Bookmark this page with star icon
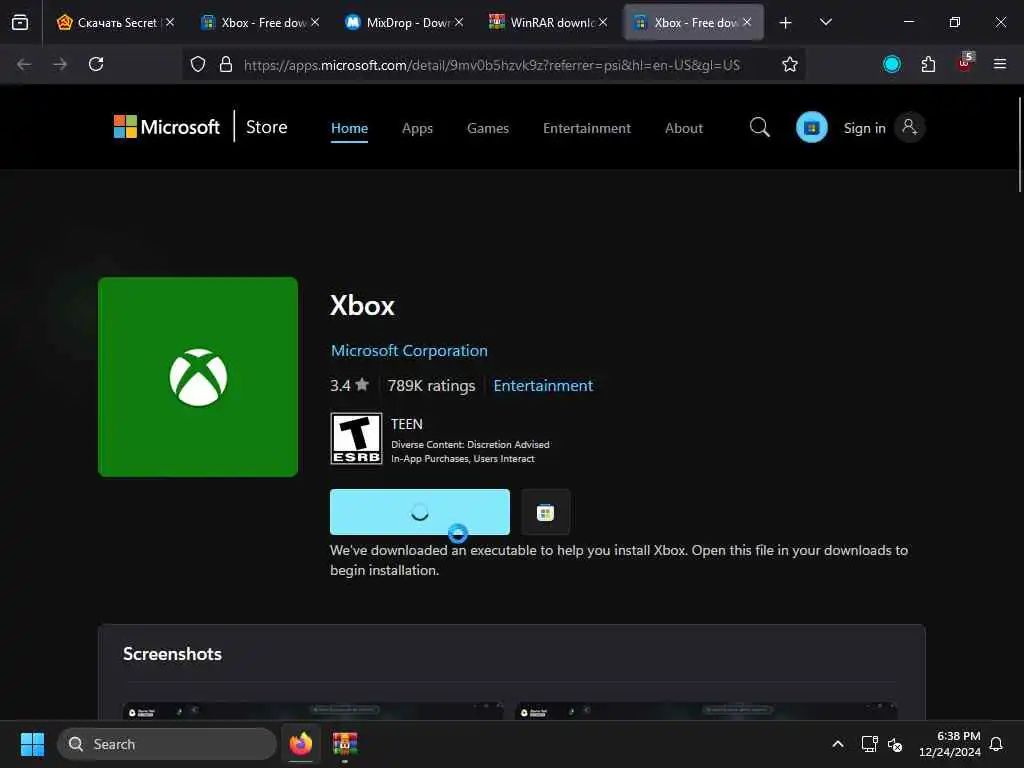The image size is (1024, 768). pos(790,64)
